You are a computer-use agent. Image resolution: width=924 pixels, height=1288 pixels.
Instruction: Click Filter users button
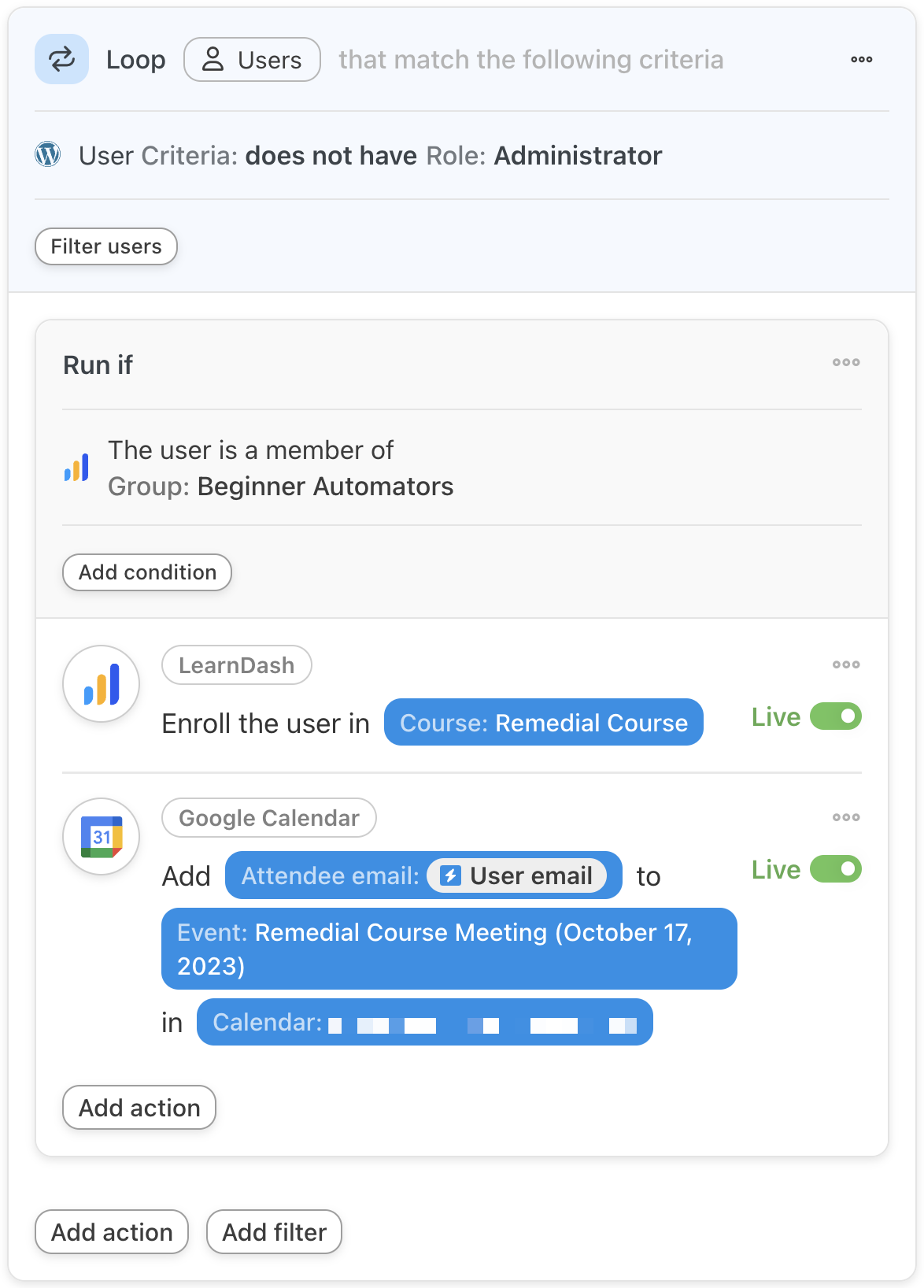[x=106, y=246]
